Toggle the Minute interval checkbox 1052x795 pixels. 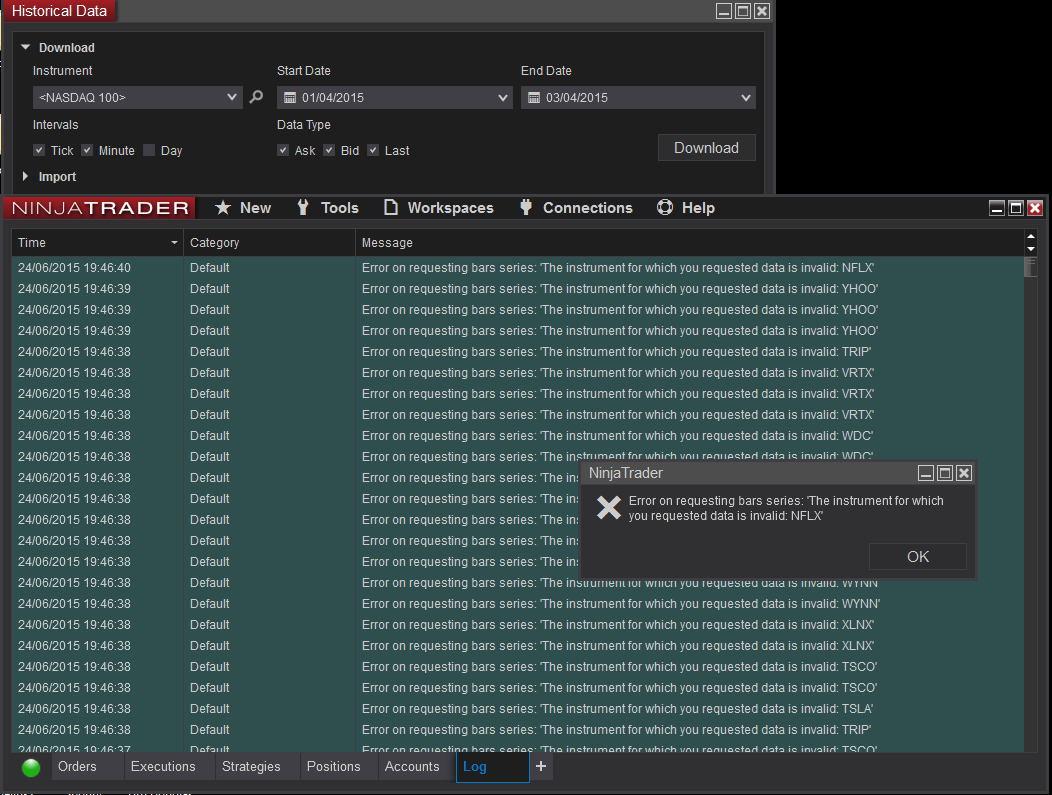(87, 150)
